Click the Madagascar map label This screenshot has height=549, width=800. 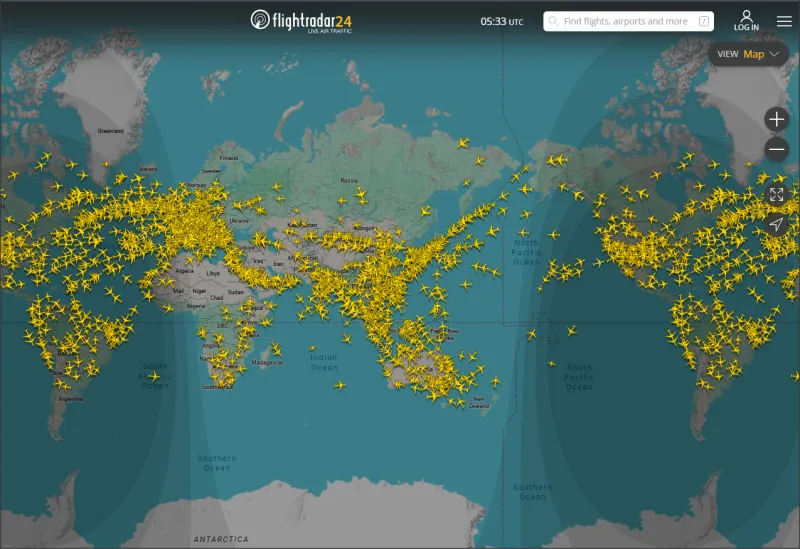coord(266,363)
